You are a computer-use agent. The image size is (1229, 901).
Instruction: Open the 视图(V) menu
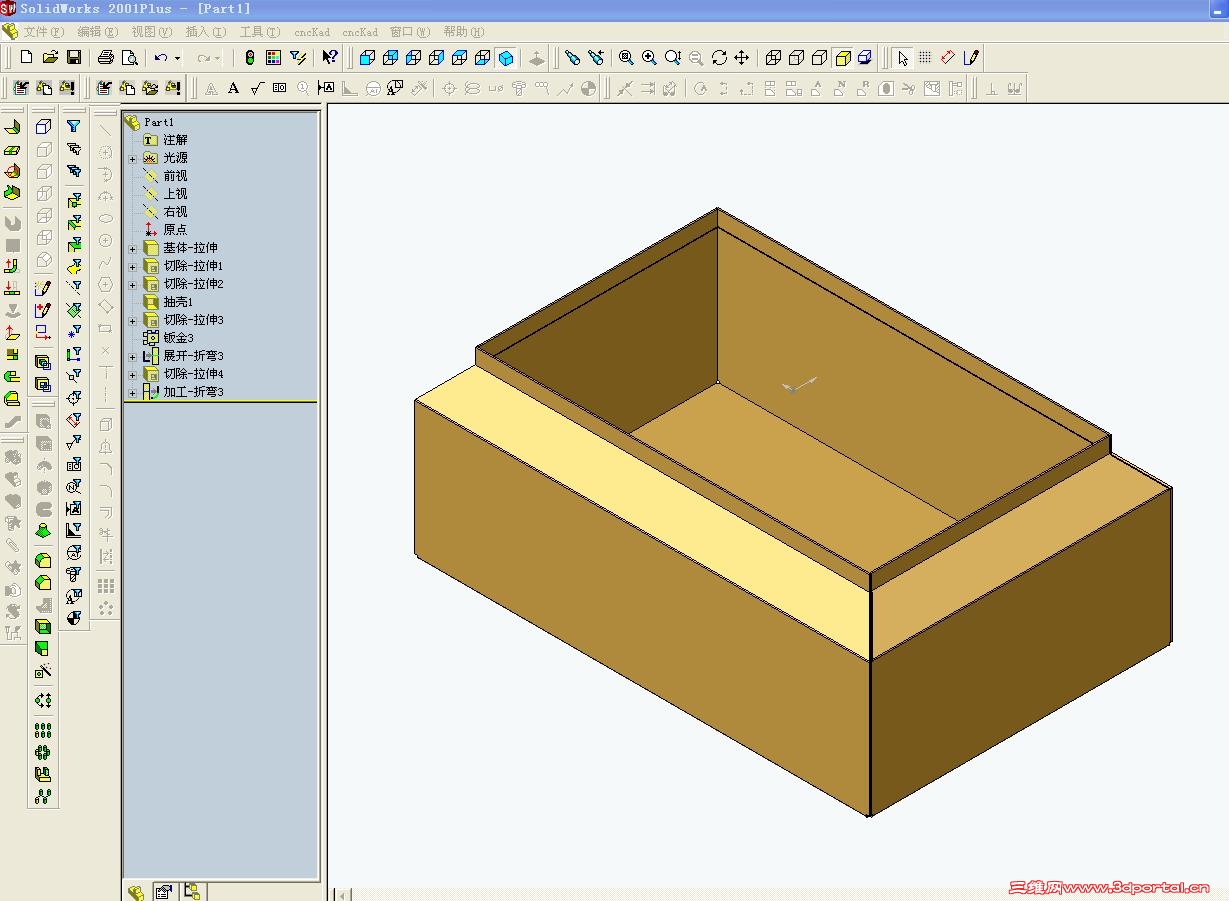pyautogui.click(x=151, y=32)
